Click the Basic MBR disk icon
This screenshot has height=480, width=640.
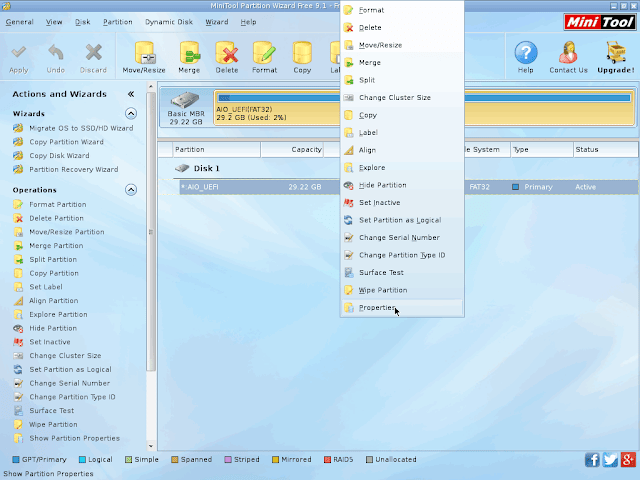click(x=185, y=100)
